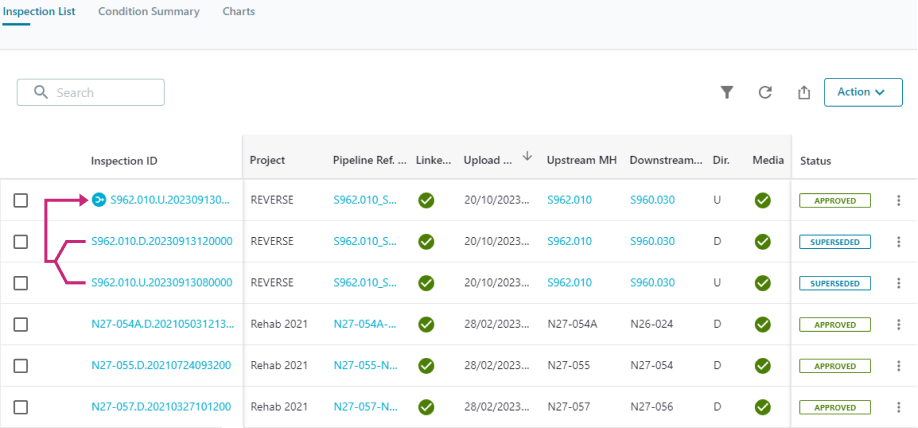Open three-dot menu for S962.010.D row
The image size is (918, 428).
point(898,242)
